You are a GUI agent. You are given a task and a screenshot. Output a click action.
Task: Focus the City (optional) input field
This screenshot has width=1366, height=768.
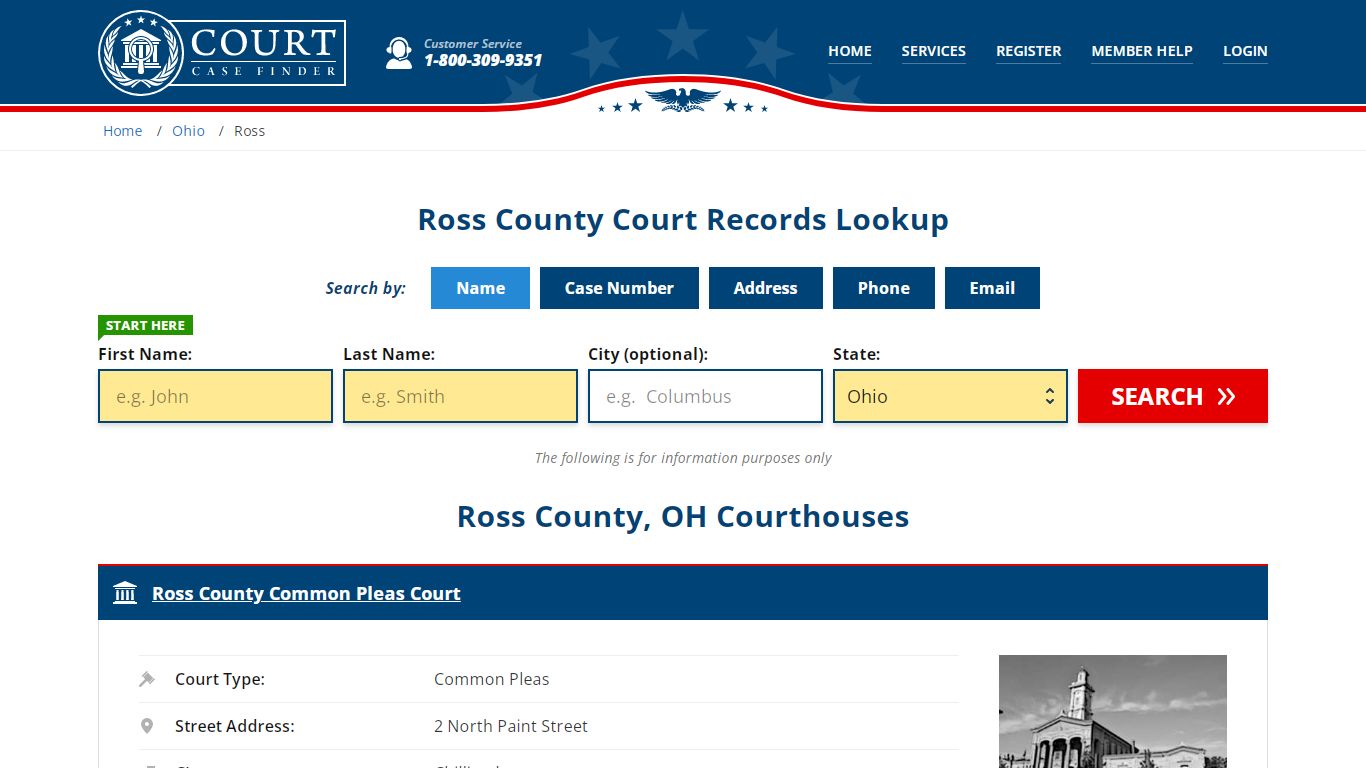705,396
